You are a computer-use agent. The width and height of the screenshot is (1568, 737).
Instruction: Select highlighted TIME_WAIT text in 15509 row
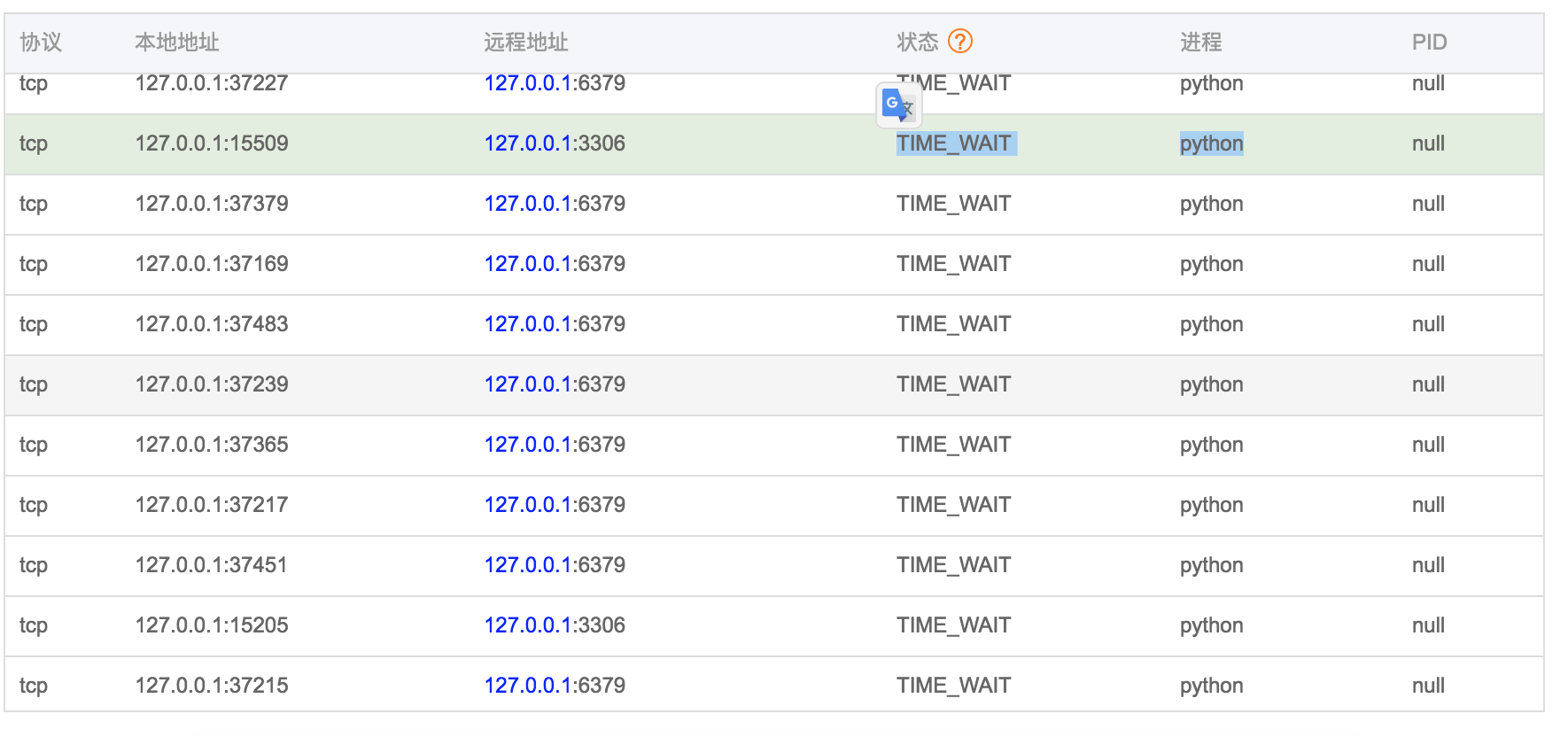954,144
